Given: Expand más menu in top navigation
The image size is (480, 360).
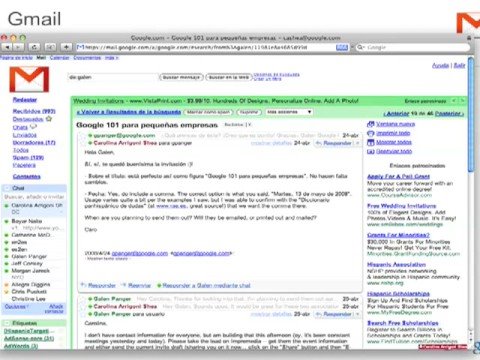Looking at the screenshot, I should tap(112, 58).
